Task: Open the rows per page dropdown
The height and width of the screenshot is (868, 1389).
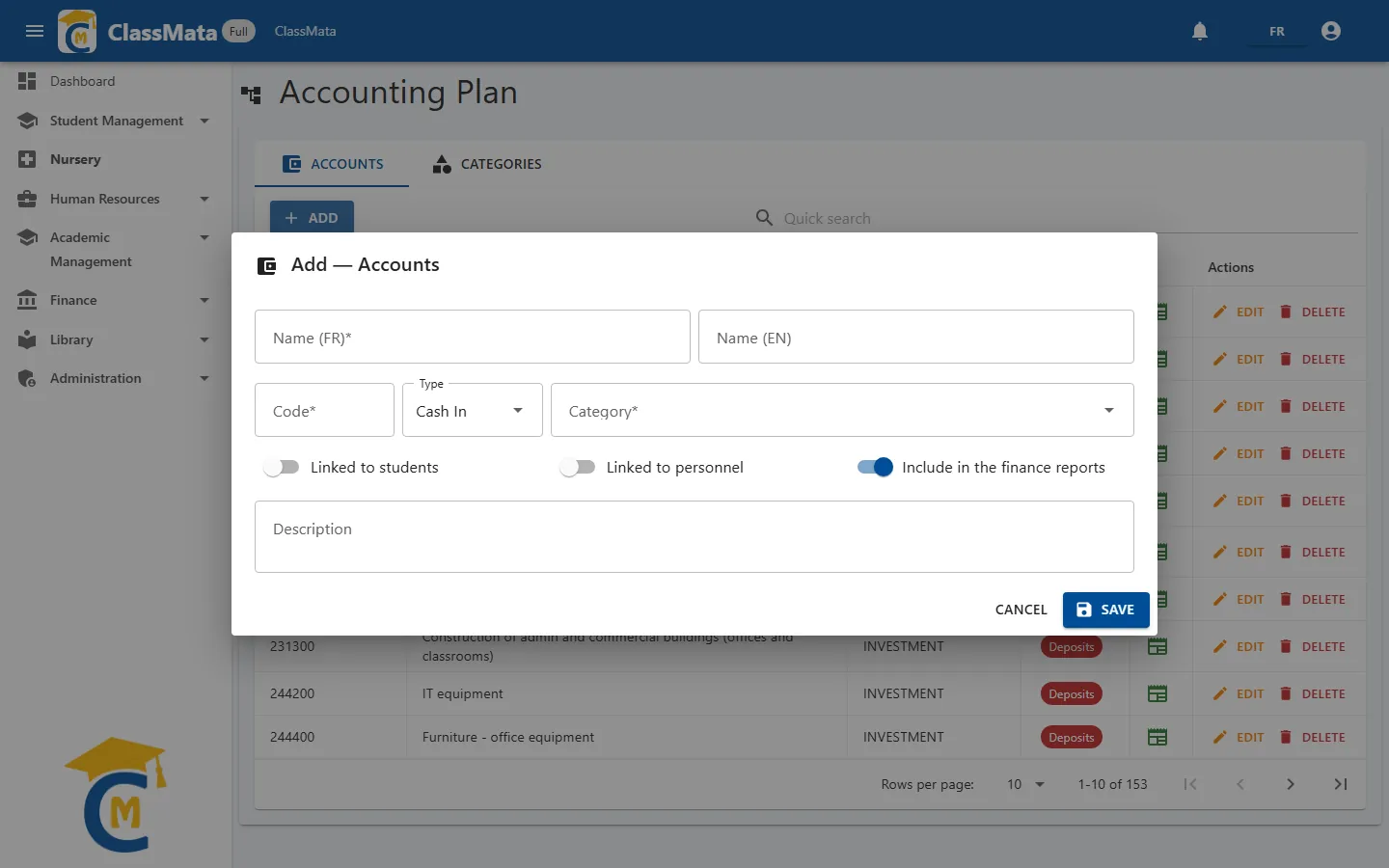Action: coord(1026,784)
